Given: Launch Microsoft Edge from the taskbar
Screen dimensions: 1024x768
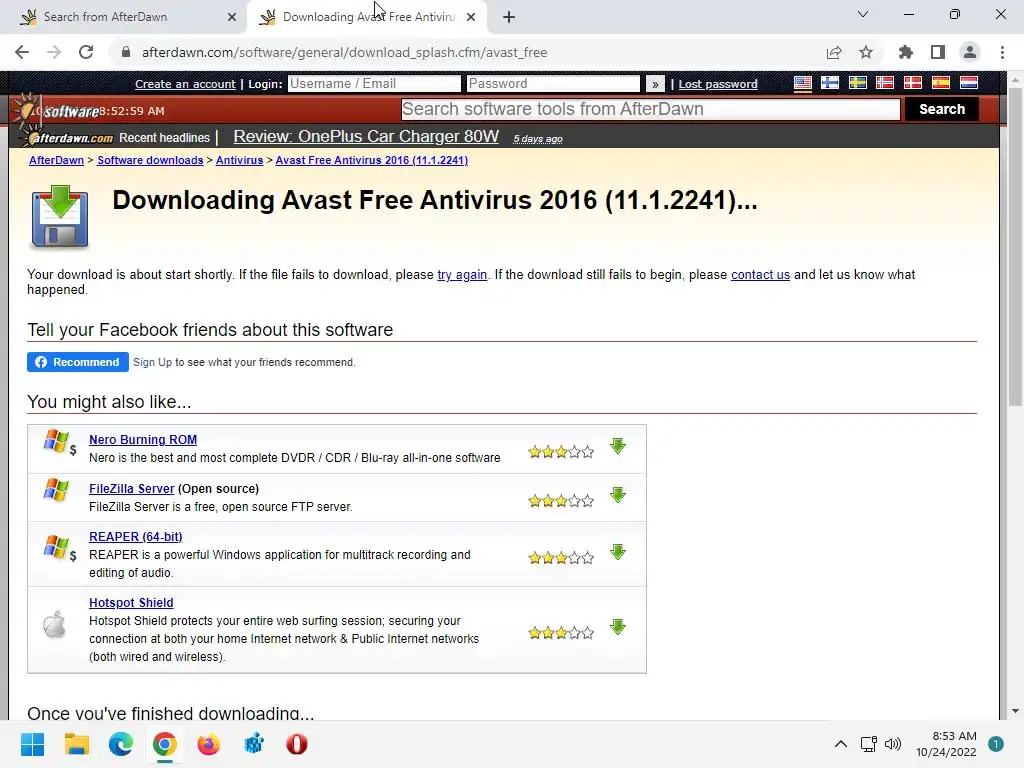Looking at the screenshot, I should click(121, 744).
